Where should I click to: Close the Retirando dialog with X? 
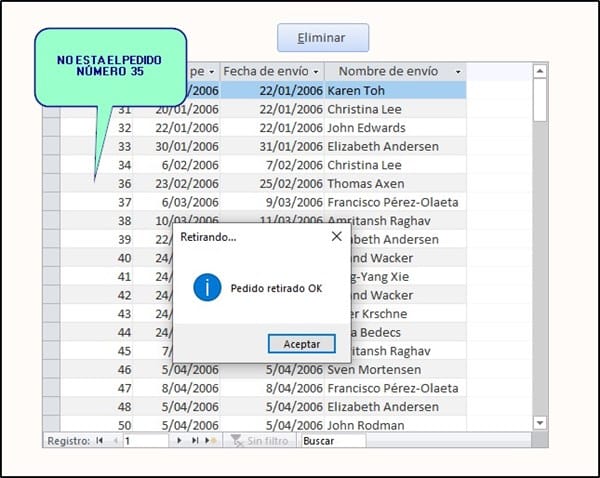(337, 237)
